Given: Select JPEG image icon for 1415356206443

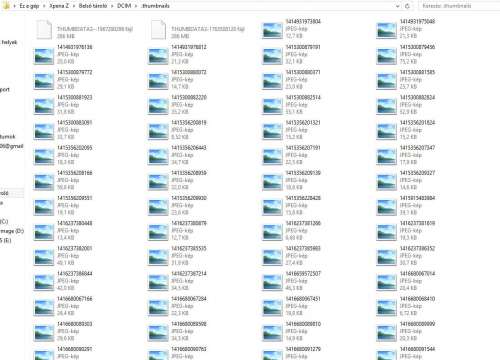Looking at the screenshot, I should pos(158,157).
